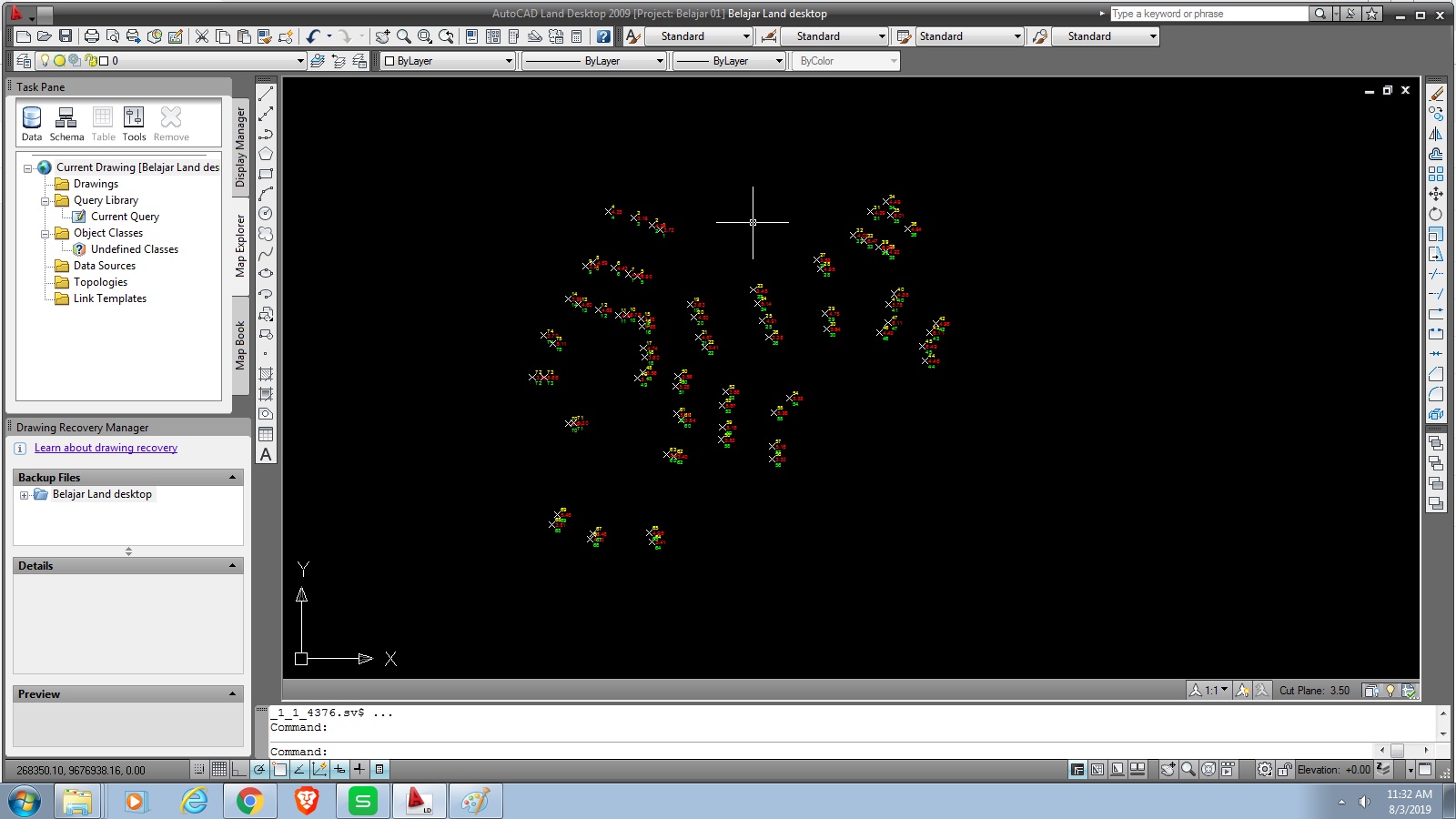Open the Map Book tab
Viewport: 1456px width, 819px height.
pyautogui.click(x=240, y=345)
